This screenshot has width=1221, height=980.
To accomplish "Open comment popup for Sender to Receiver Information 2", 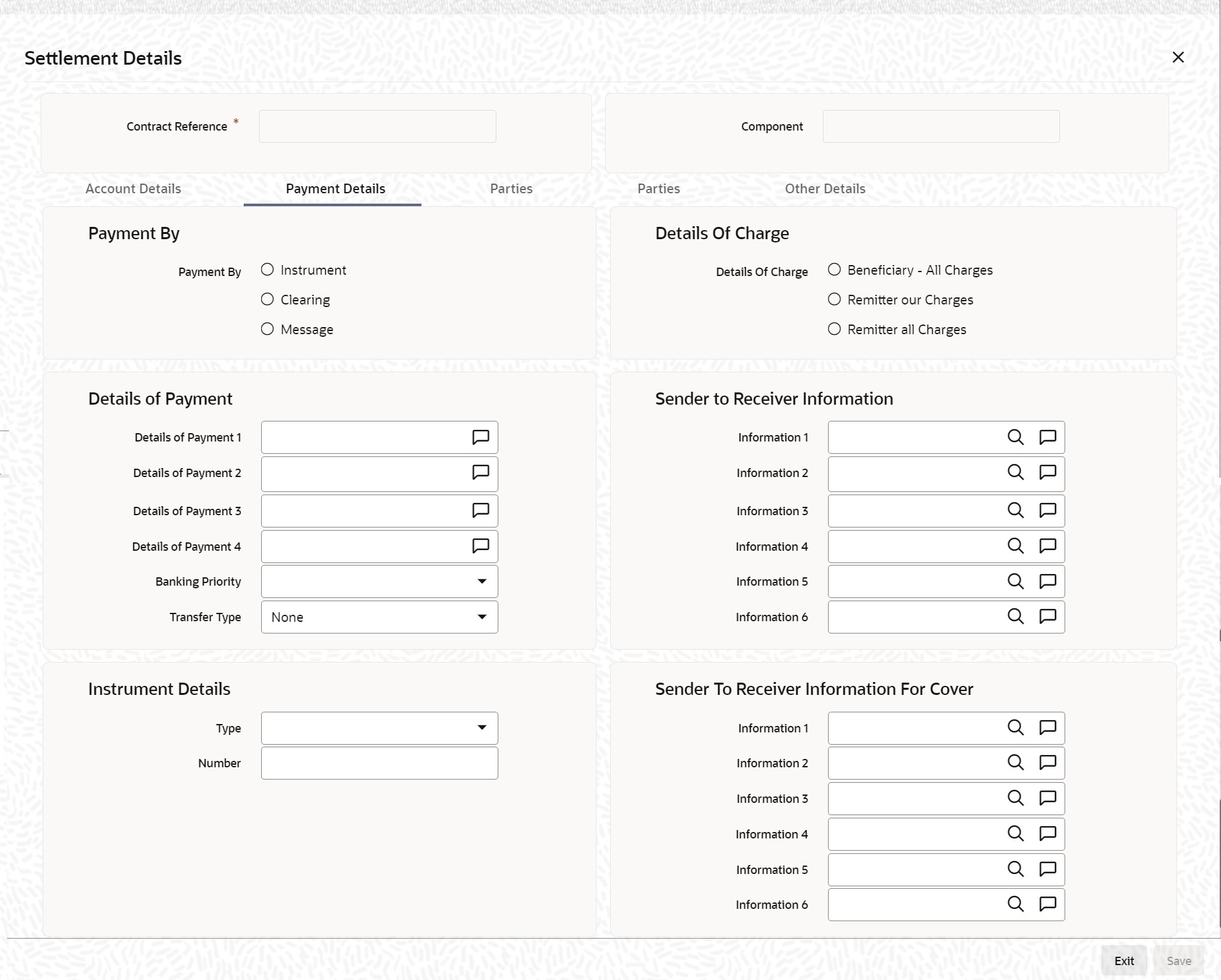I will point(1048,473).
